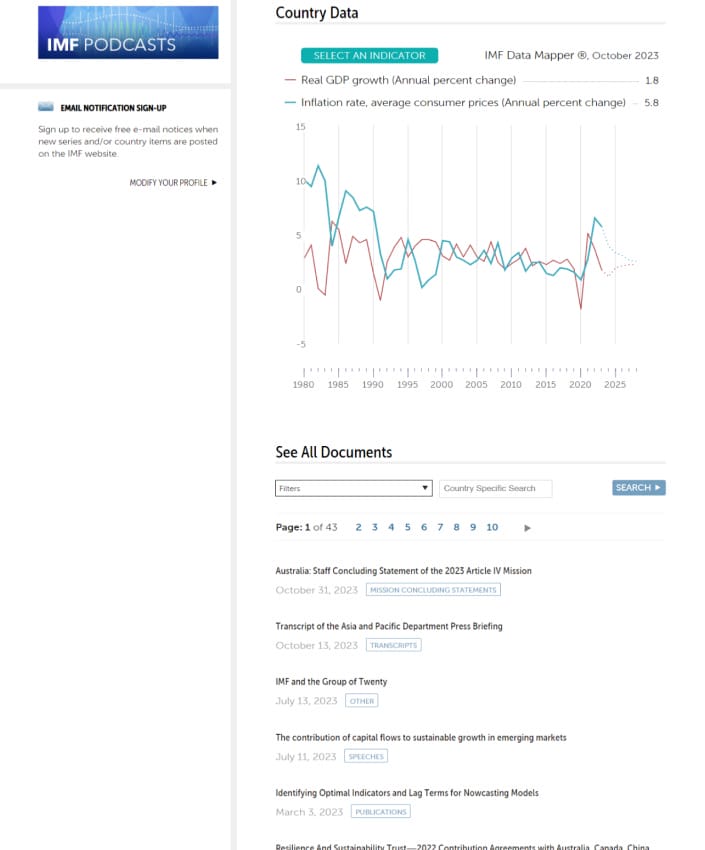Viewport: 705px width, 850px height.
Task: Click inside the Country Specific Search field
Action: [x=497, y=487]
